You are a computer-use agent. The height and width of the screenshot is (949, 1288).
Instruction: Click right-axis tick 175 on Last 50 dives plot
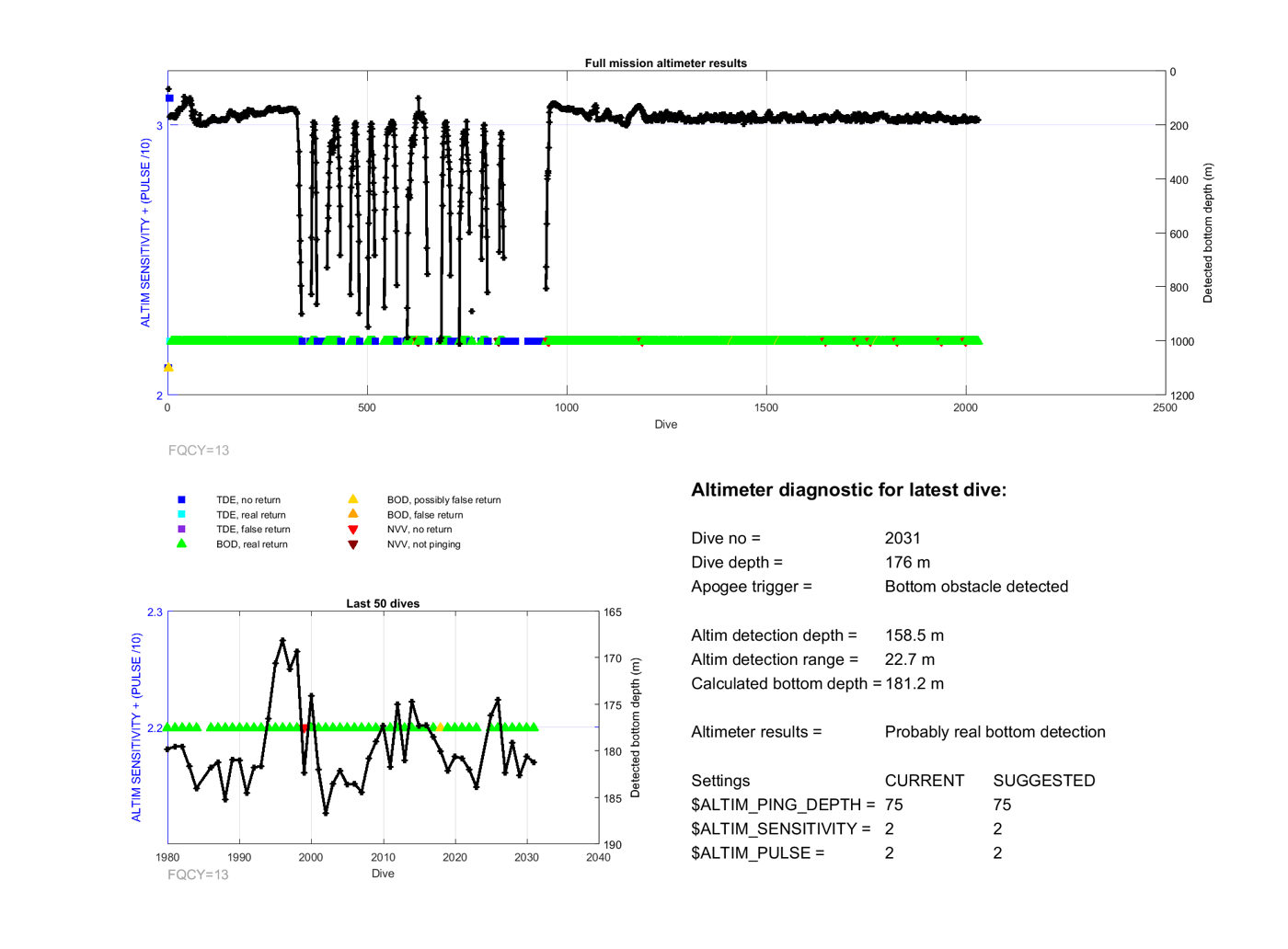pyautogui.click(x=613, y=705)
